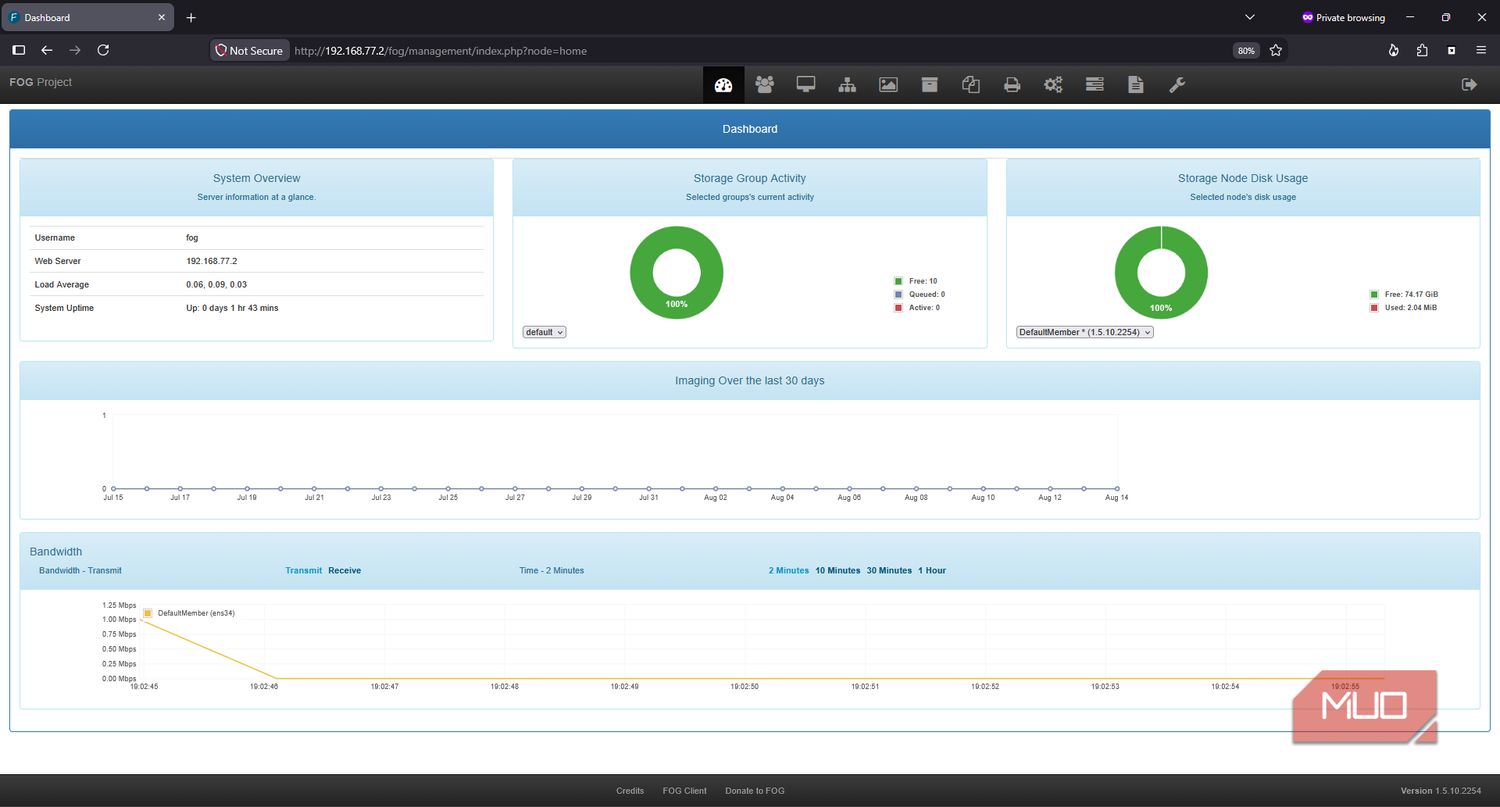Image resolution: width=1500 pixels, height=807 pixels.
Task: Open the Storage archive box icon
Action: tap(929, 85)
